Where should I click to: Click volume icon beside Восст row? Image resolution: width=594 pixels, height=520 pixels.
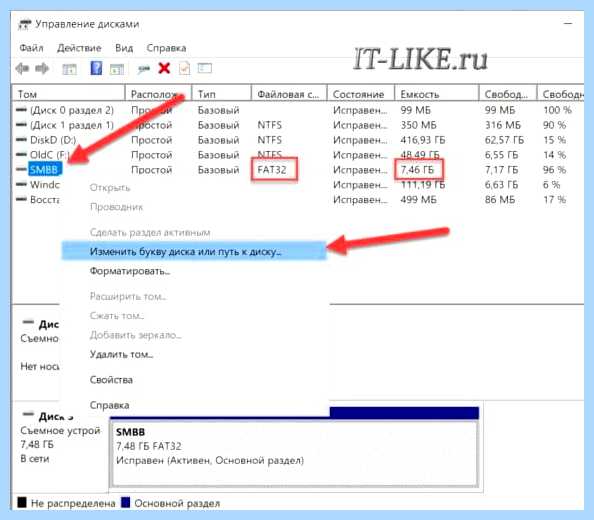pos(22,199)
